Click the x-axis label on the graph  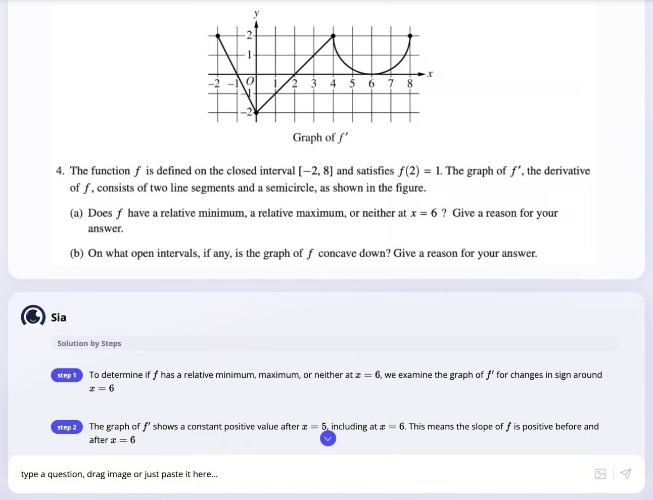click(x=430, y=74)
